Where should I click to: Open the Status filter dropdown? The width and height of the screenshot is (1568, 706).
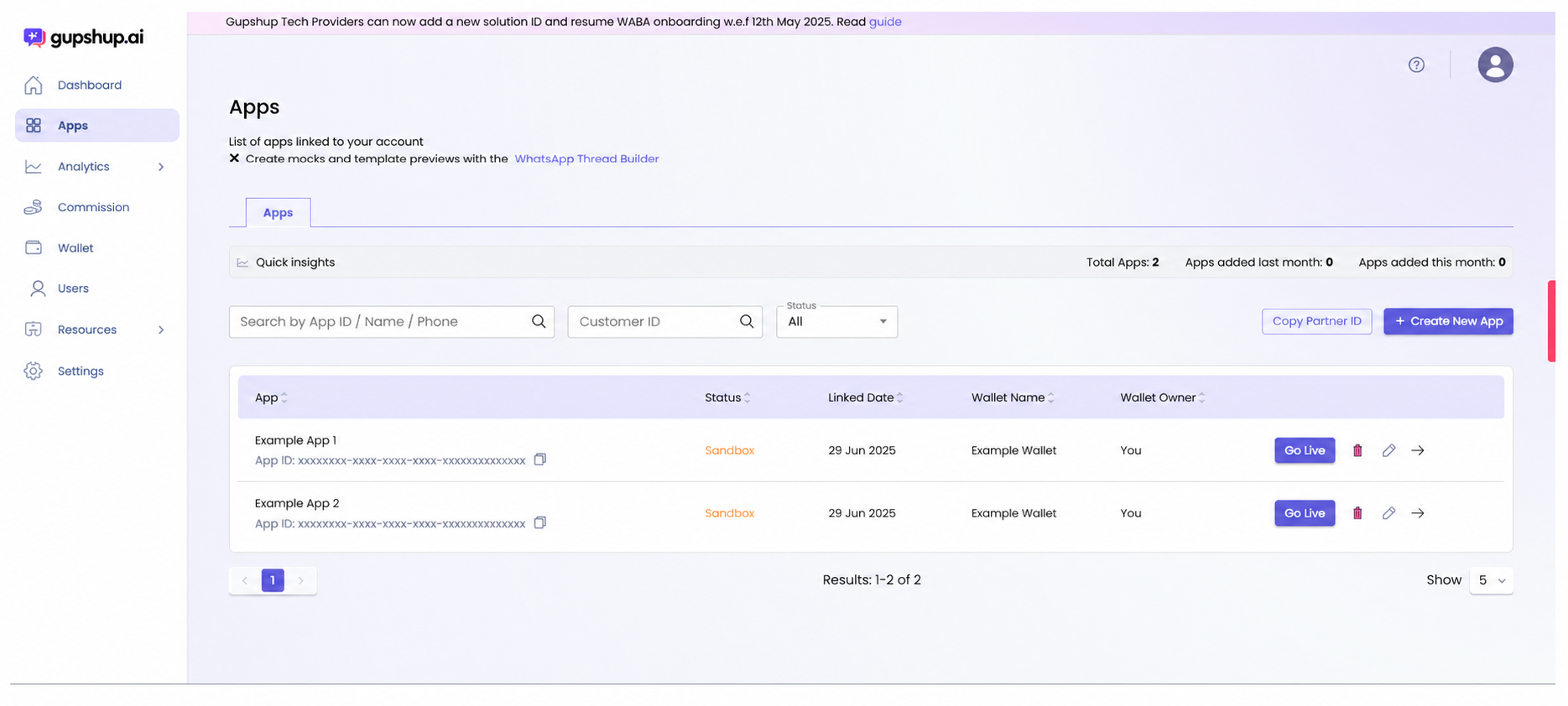pyautogui.click(x=836, y=322)
